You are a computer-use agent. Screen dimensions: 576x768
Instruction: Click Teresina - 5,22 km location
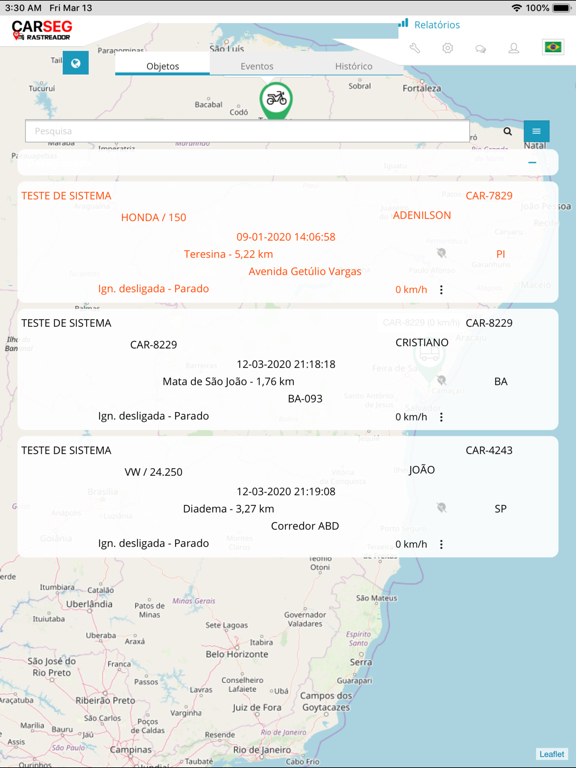[x=228, y=254]
